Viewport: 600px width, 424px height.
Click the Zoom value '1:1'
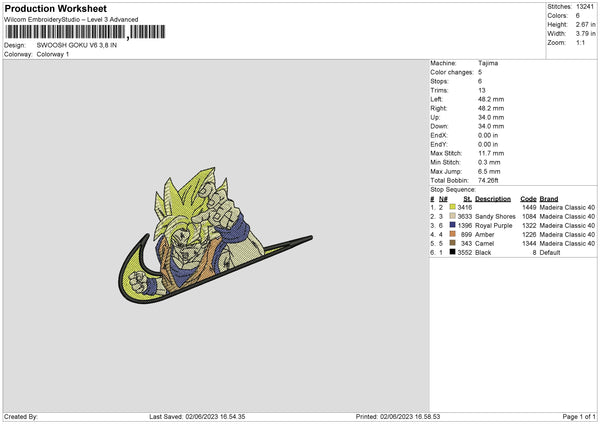pos(580,42)
